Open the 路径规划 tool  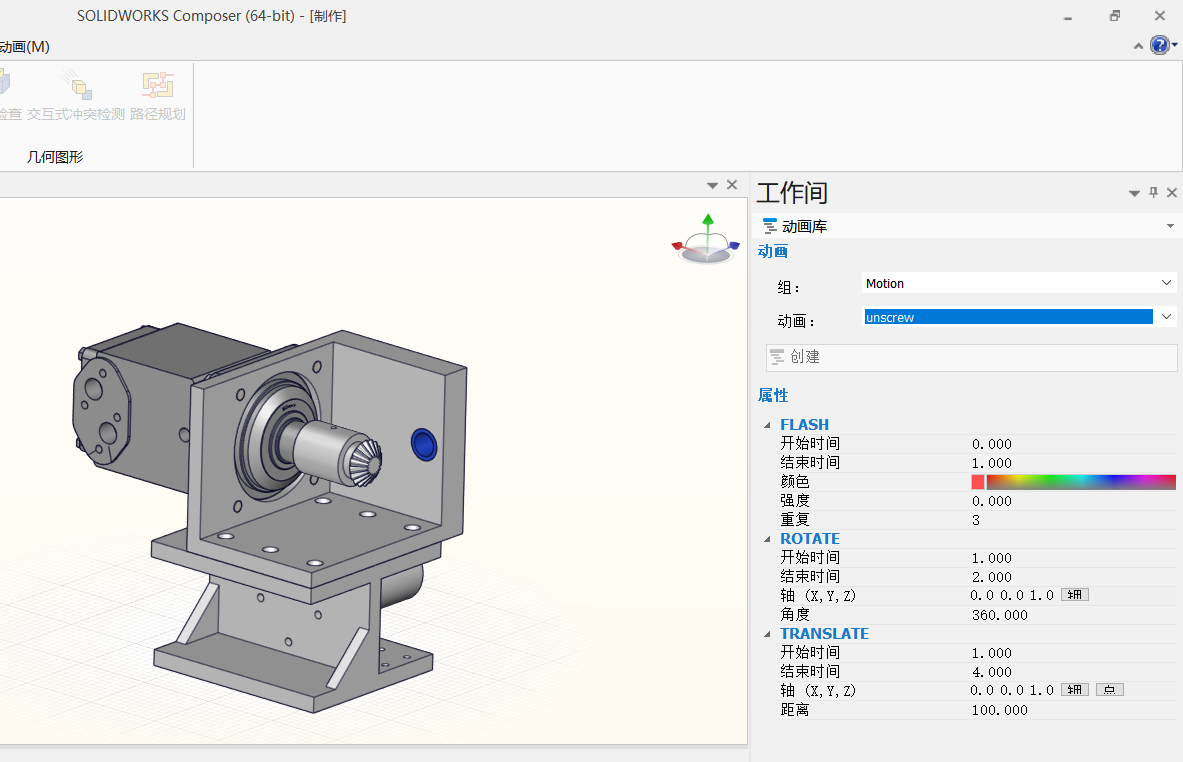click(x=157, y=97)
